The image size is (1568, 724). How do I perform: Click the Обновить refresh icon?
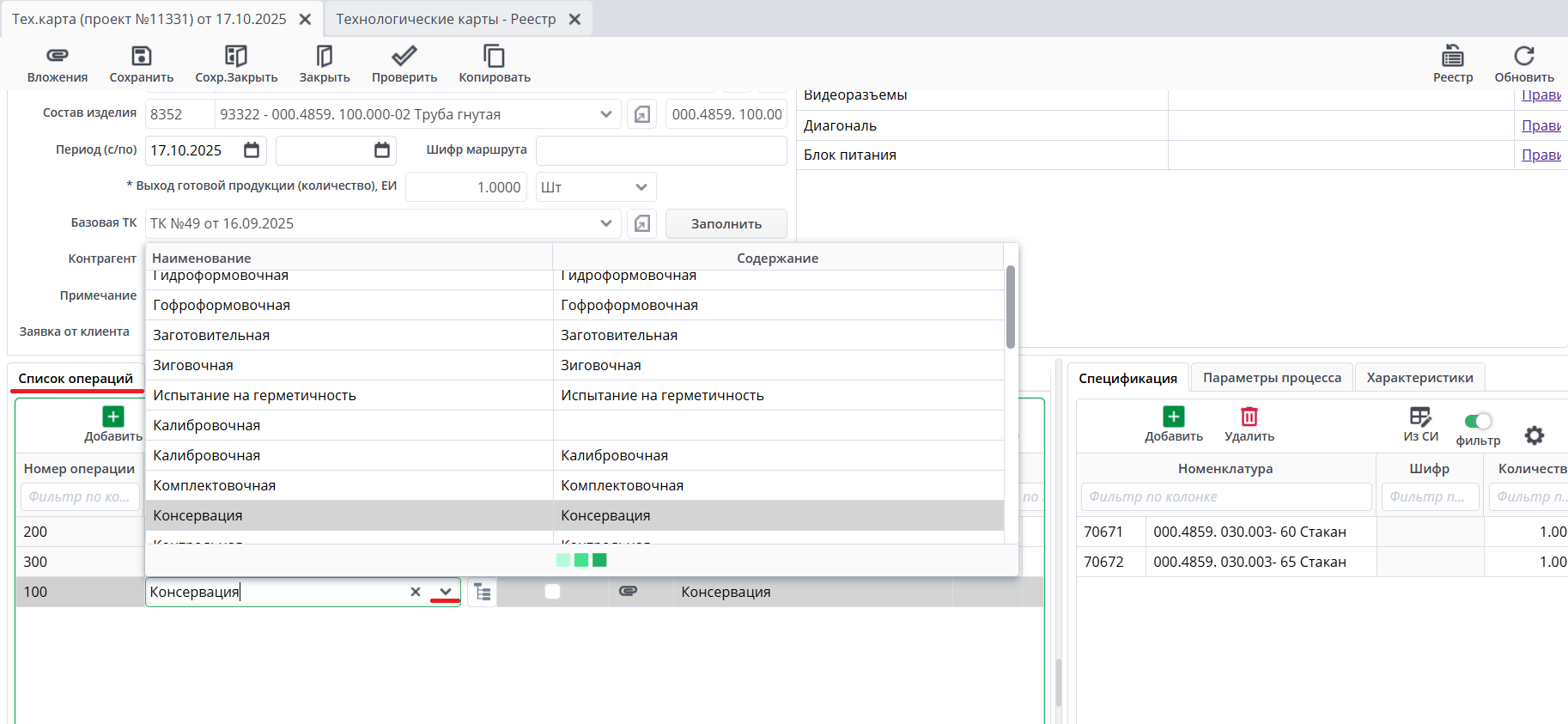pyautogui.click(x=1523, y=57)
